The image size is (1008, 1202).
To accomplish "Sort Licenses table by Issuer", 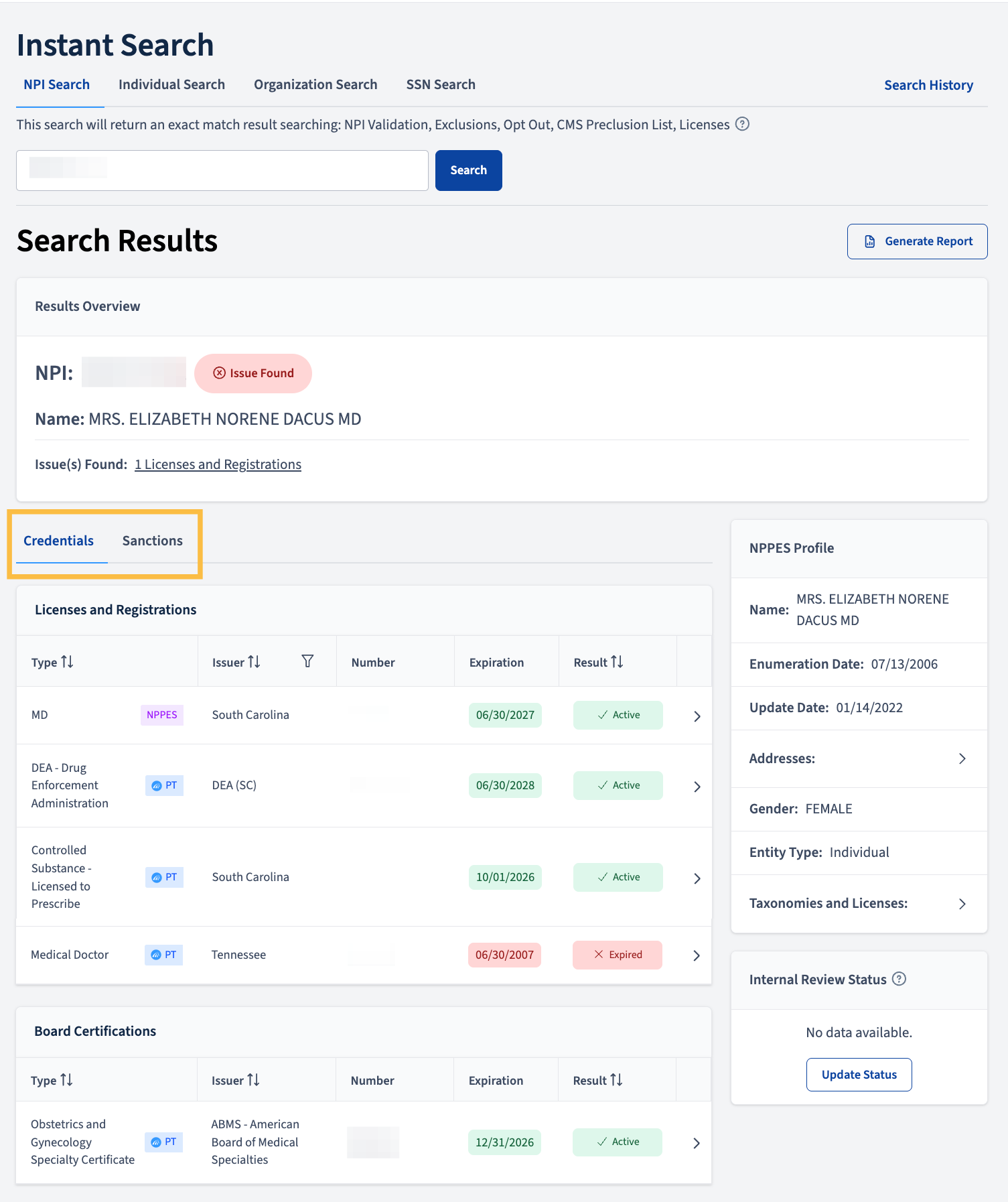I will click(x=254, y=662).
